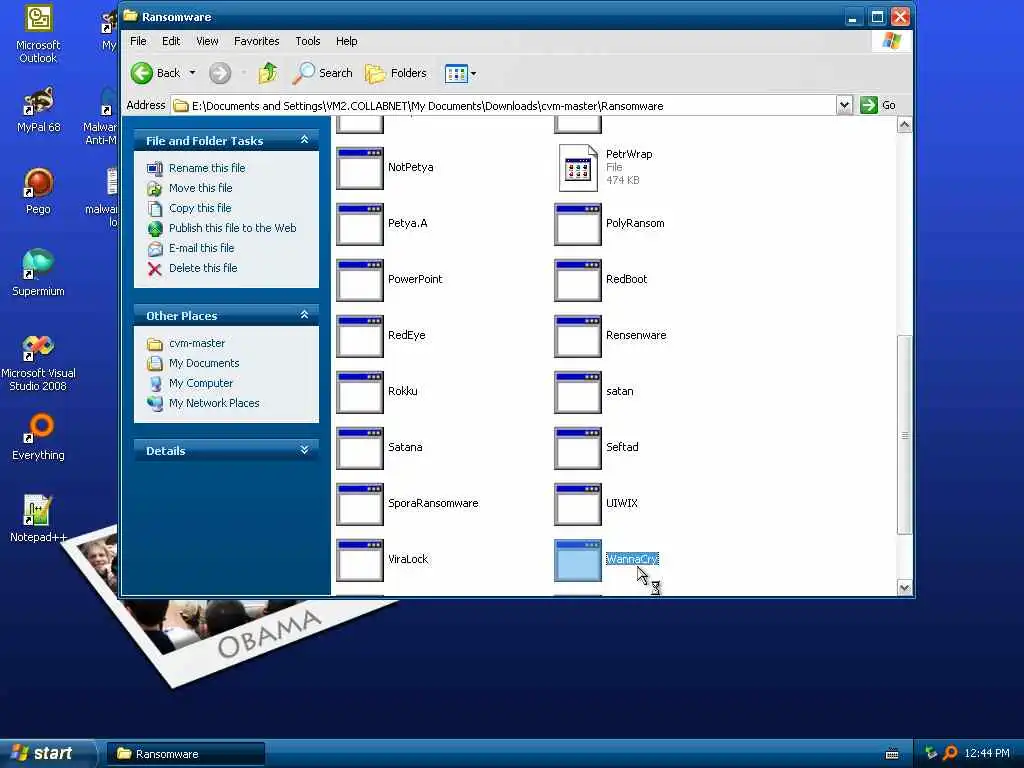Select the PowerPoint file icon
Screen dimensions: 1024x768
(x=360, y=280)
